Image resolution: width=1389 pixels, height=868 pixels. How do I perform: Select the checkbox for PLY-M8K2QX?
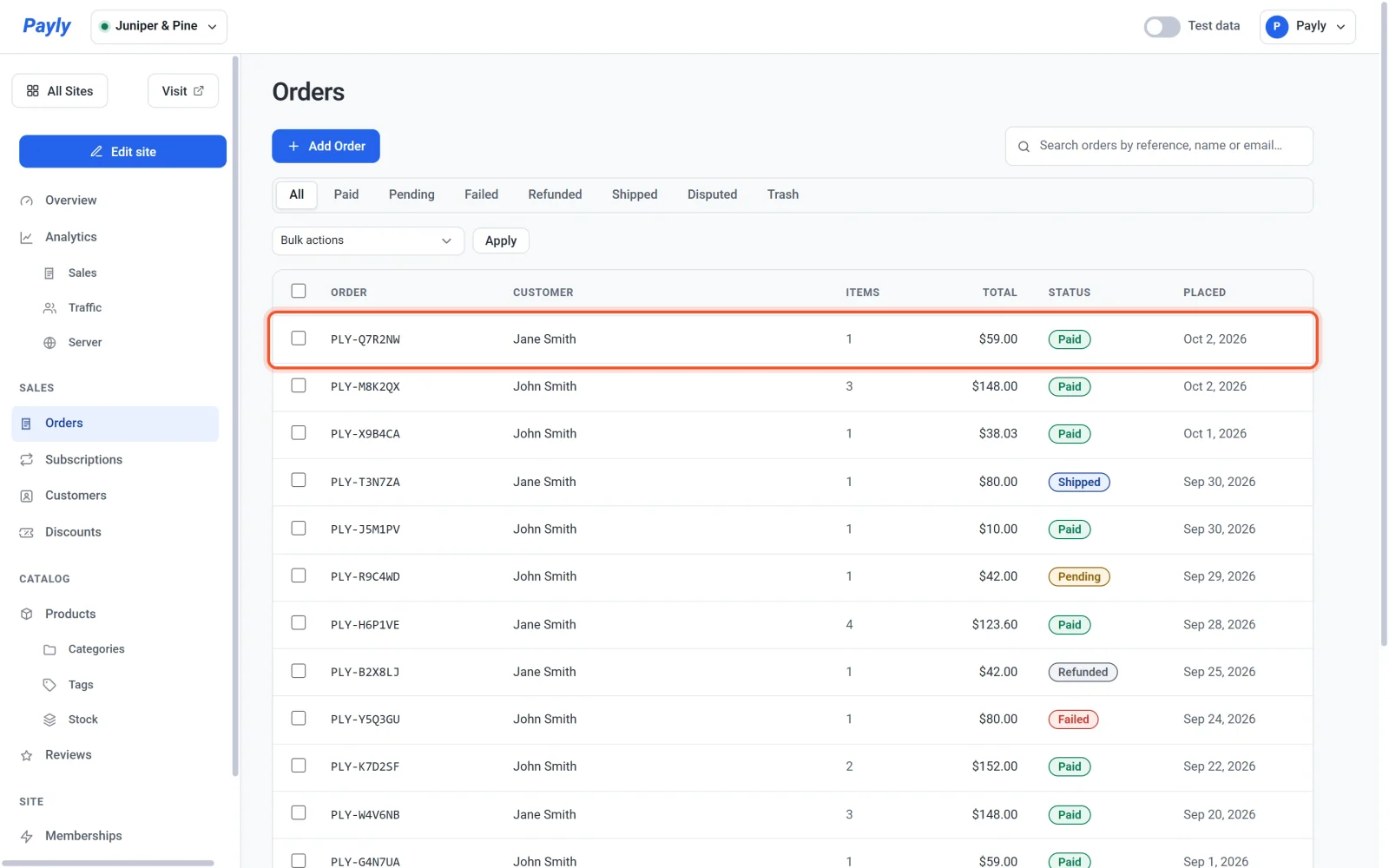(x=299, y=385)
